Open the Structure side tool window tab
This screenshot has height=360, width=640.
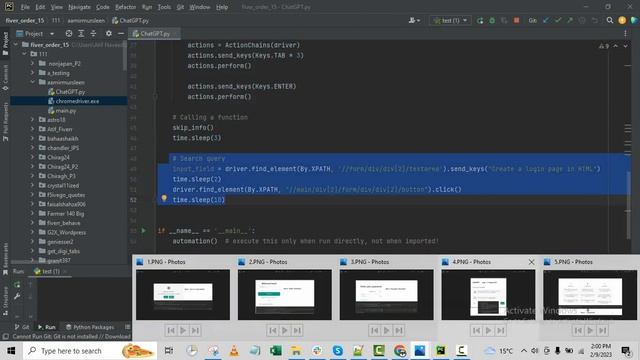tap(5, 301)
